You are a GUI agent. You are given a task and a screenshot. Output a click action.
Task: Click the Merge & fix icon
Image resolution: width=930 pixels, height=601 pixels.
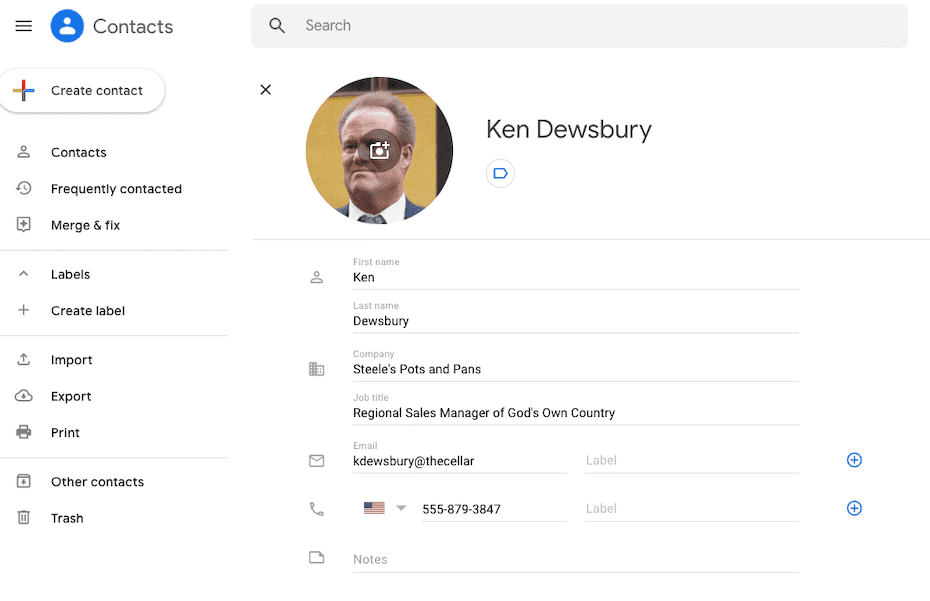(x=22, y=224)
